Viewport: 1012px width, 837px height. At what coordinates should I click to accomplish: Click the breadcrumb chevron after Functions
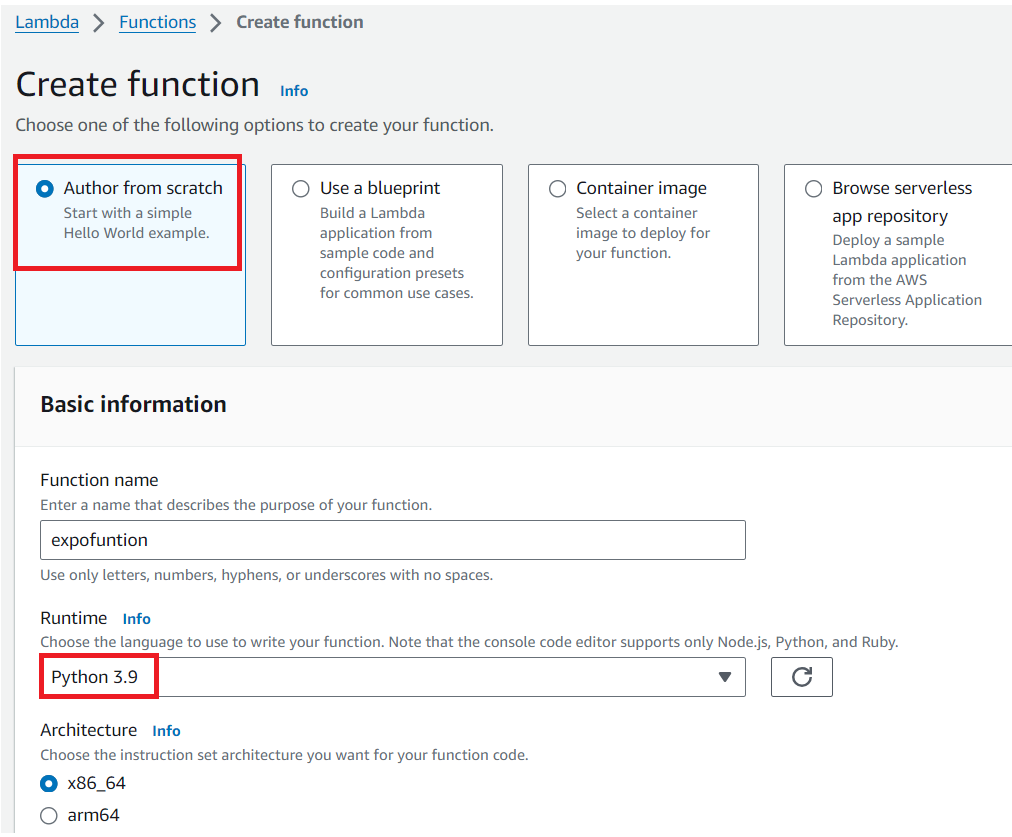[216, 23]
